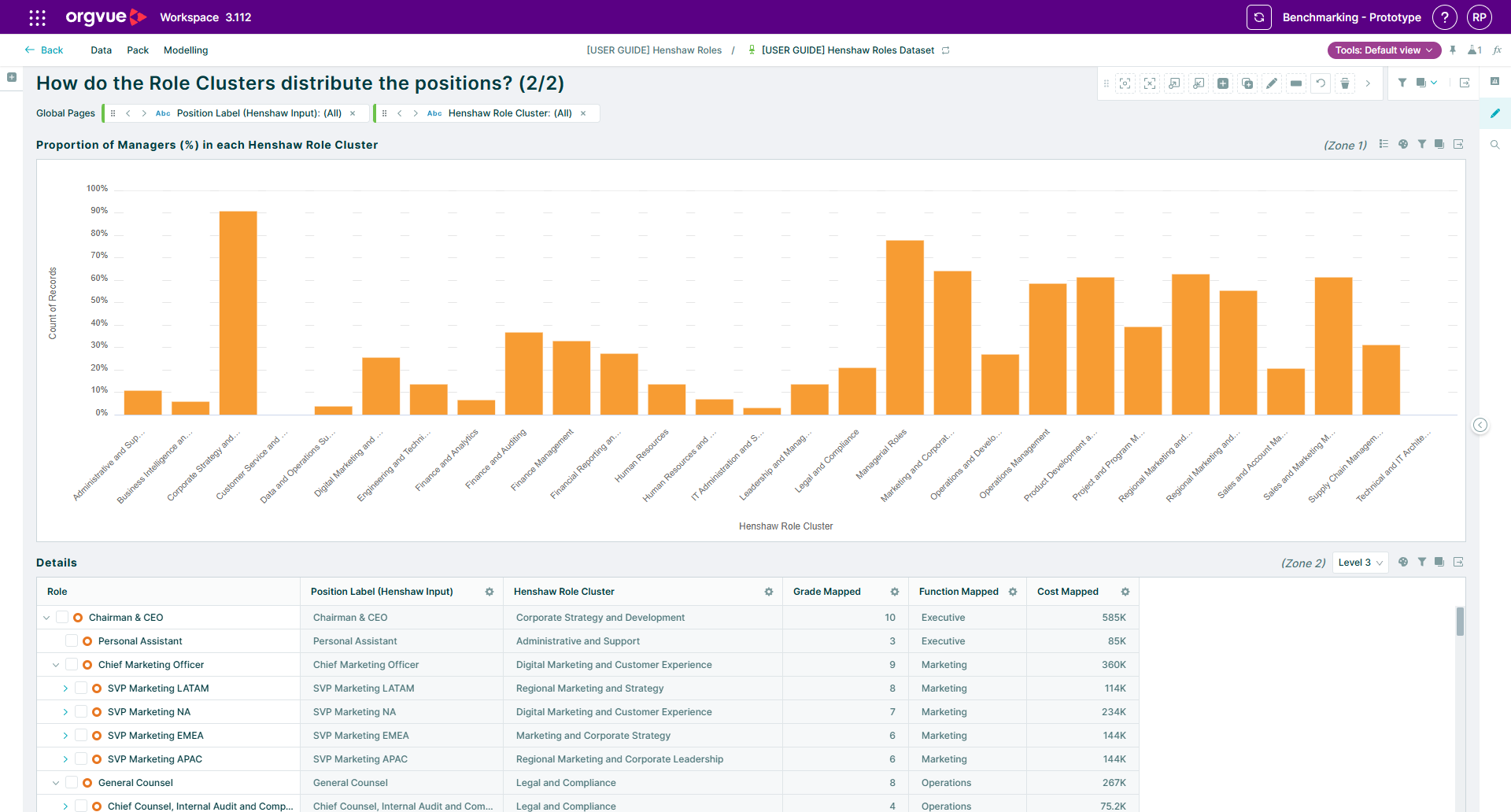Tick the checkbox for Chairman & CEO

coord(62,618)
